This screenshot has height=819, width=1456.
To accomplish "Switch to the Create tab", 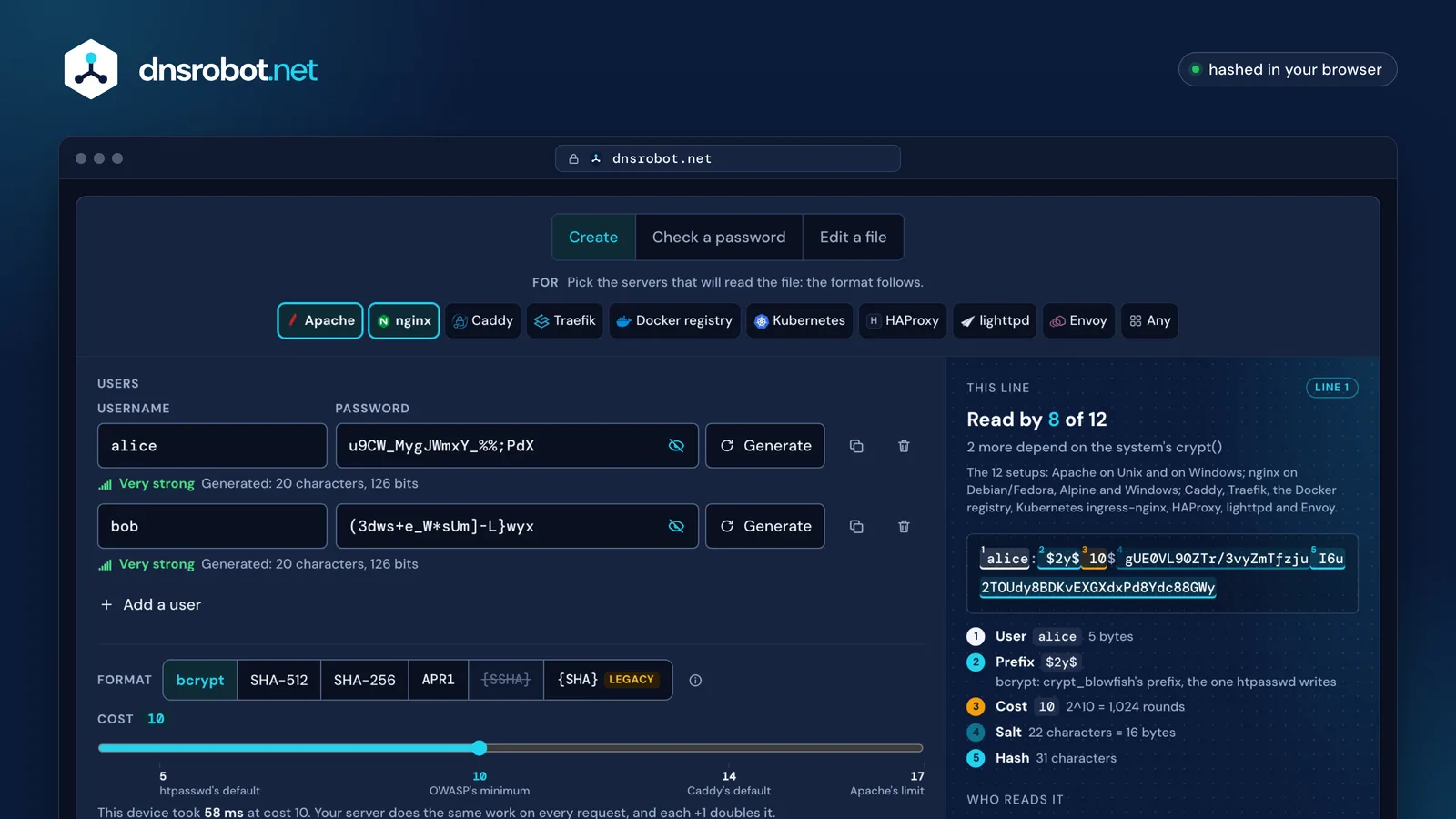I will click(x=593, y=237).
